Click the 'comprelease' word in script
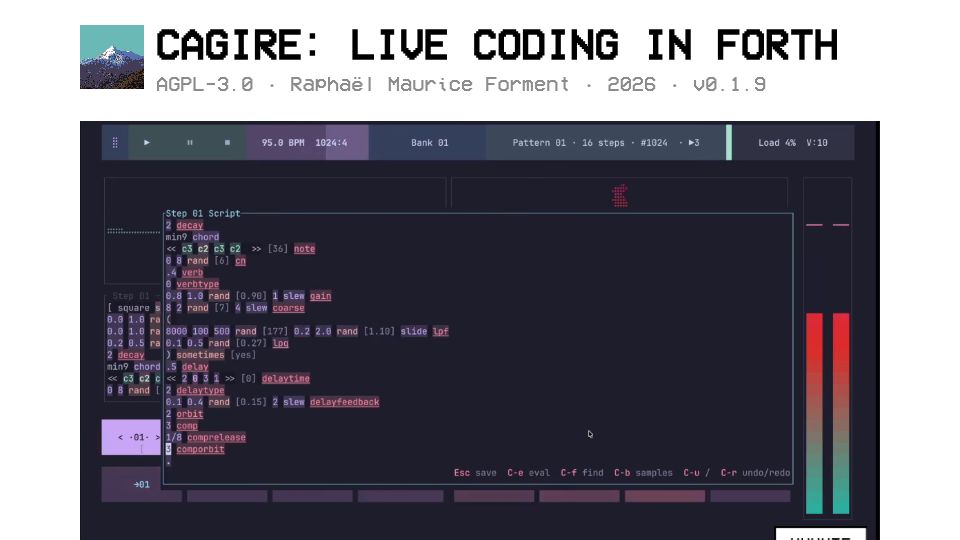The image size is (960, 540). tap(217, 437)
